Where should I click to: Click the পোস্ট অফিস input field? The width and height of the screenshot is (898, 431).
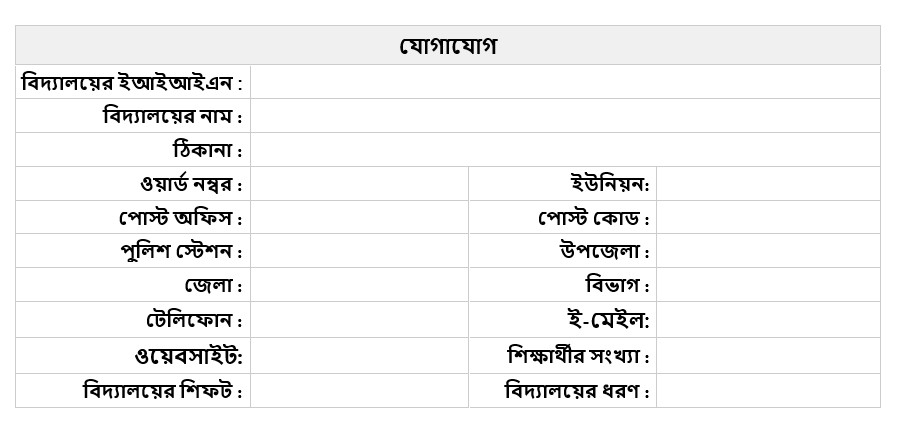pyautogui.click(x=359, y=218)
